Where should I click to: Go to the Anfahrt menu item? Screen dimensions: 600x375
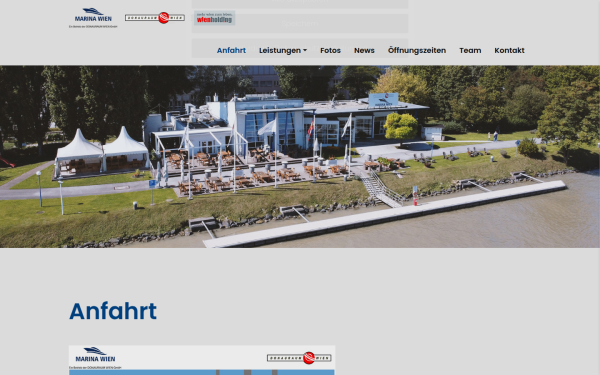coord(231,50)
